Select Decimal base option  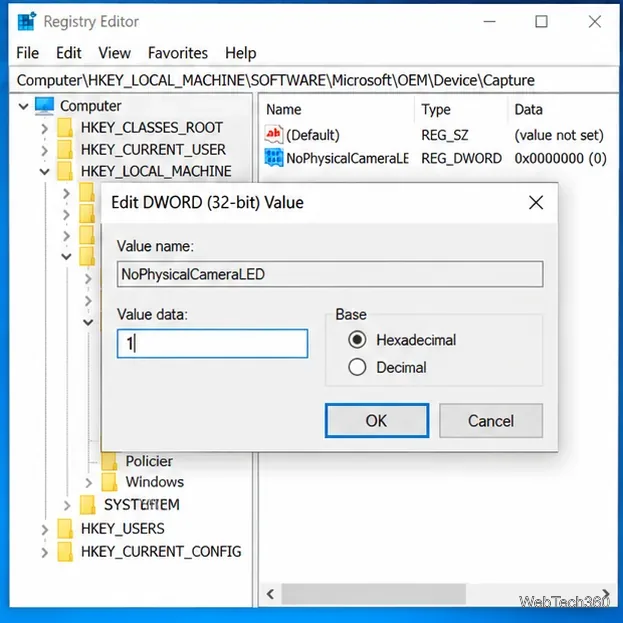pos(357,367)
